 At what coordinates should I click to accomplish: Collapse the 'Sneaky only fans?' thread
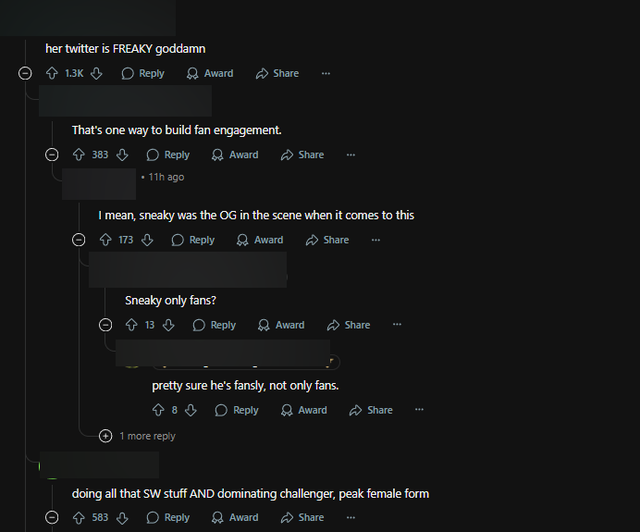[x=105, y=325]
